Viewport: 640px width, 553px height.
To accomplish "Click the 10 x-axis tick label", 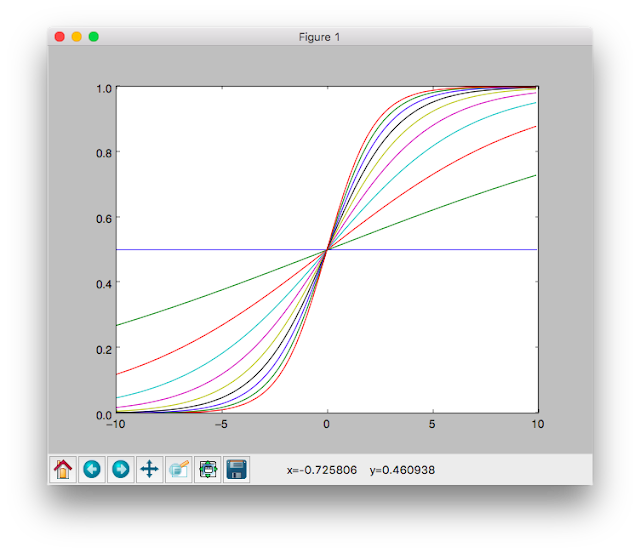I will [x=538, y=424].
